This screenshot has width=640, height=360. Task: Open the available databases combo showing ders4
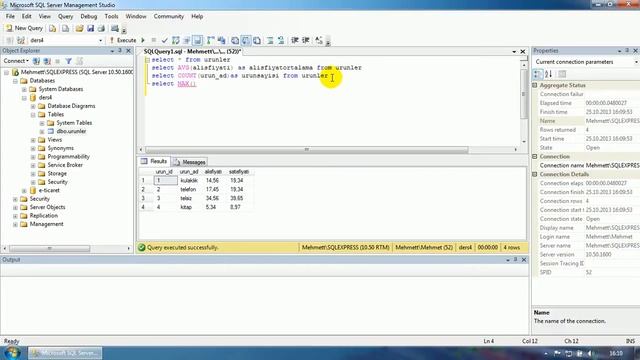66,40
